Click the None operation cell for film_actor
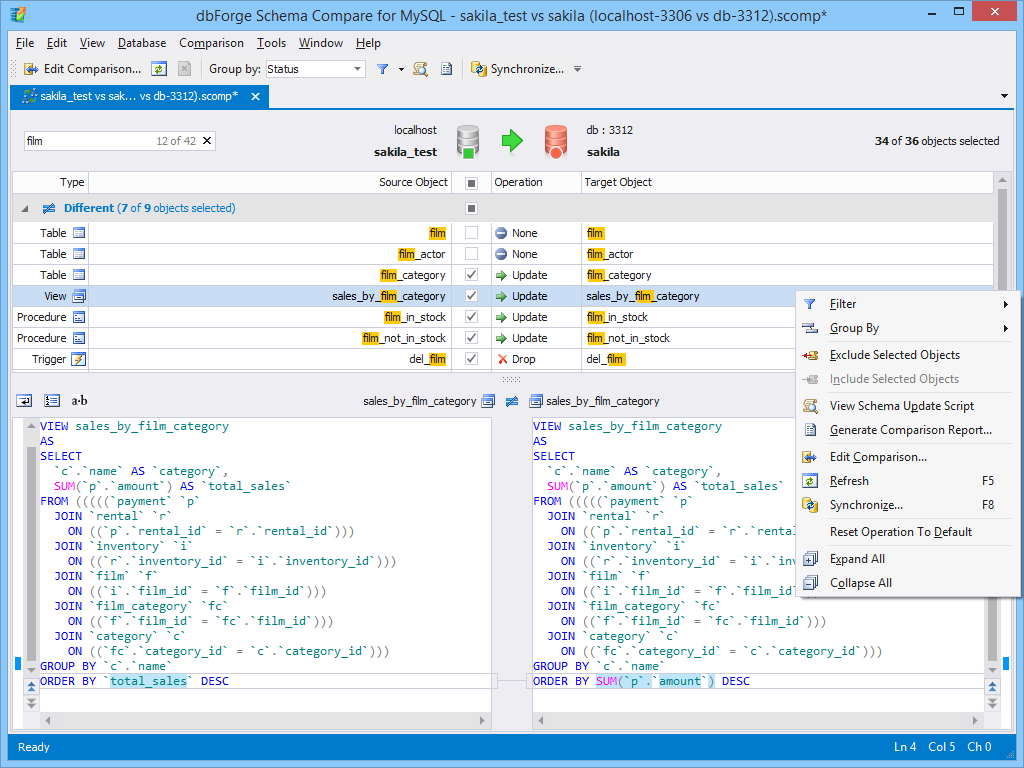Viewport: 1024px width, 768px height. 536,254
